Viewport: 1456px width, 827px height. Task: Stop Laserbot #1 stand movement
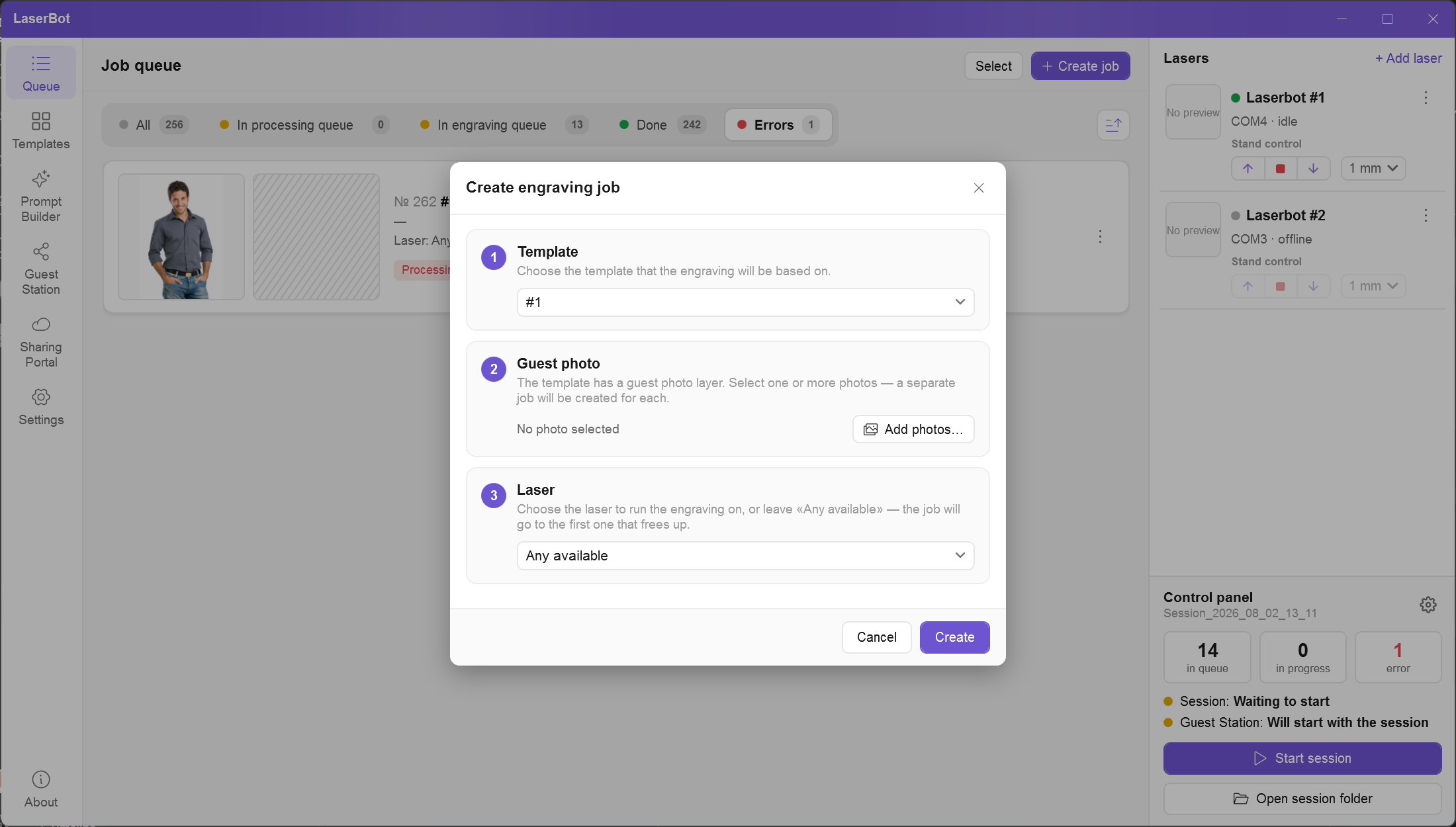pos(1281,168)
